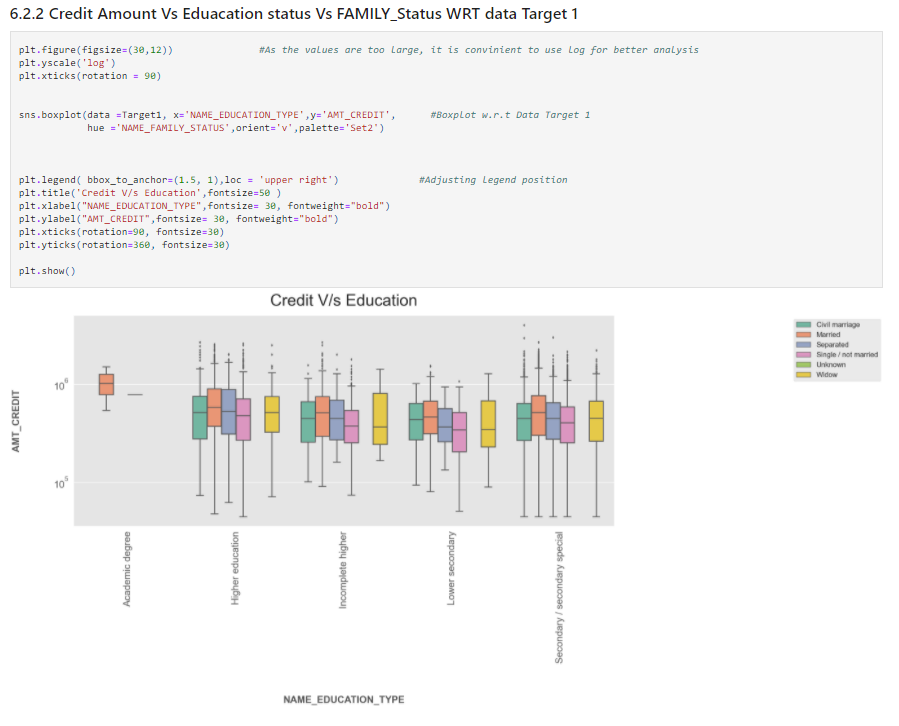Click the plt.legend bbox_to_anchor code line
The width and height of the screenshot is (899, 726).
pyautogui.click(x=178, y=180)
